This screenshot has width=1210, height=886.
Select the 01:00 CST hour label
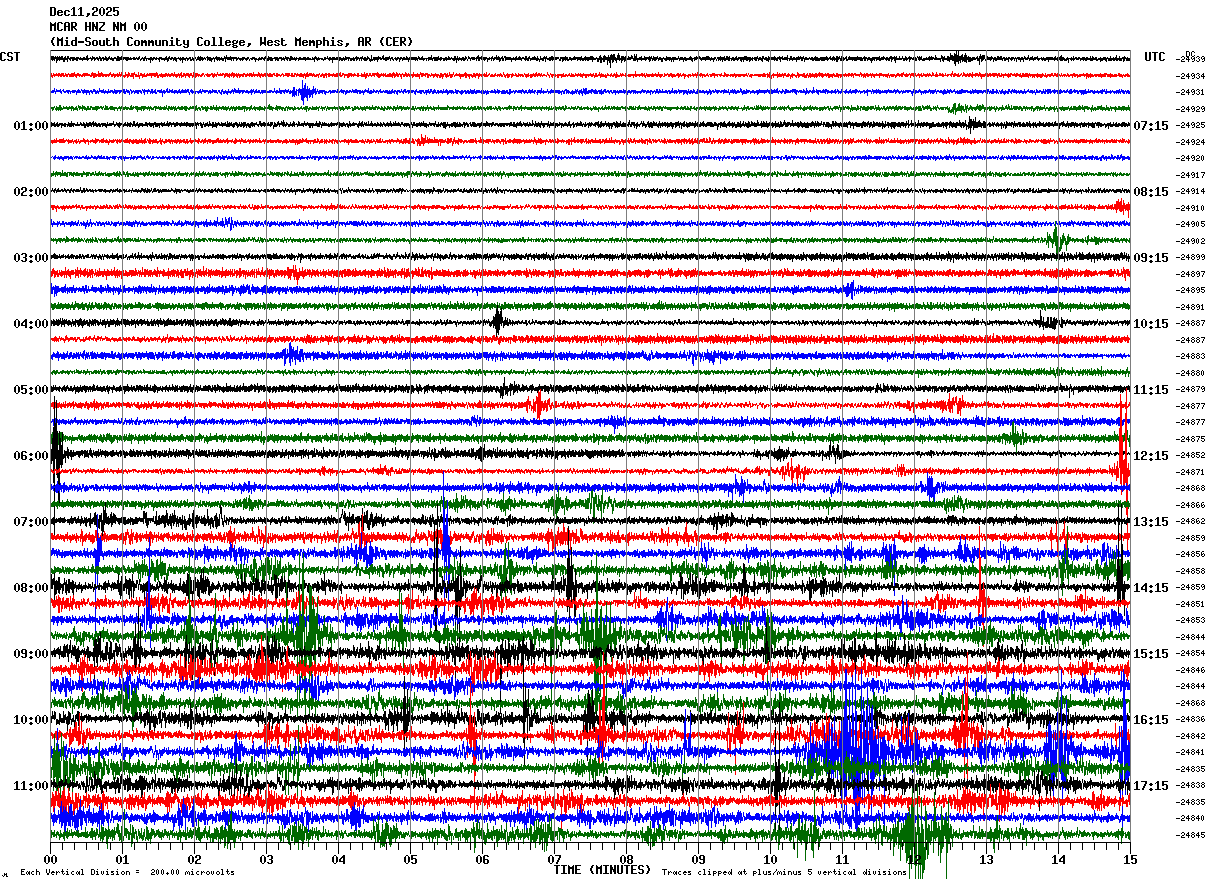pyautogui.click(x=31, y=126)
